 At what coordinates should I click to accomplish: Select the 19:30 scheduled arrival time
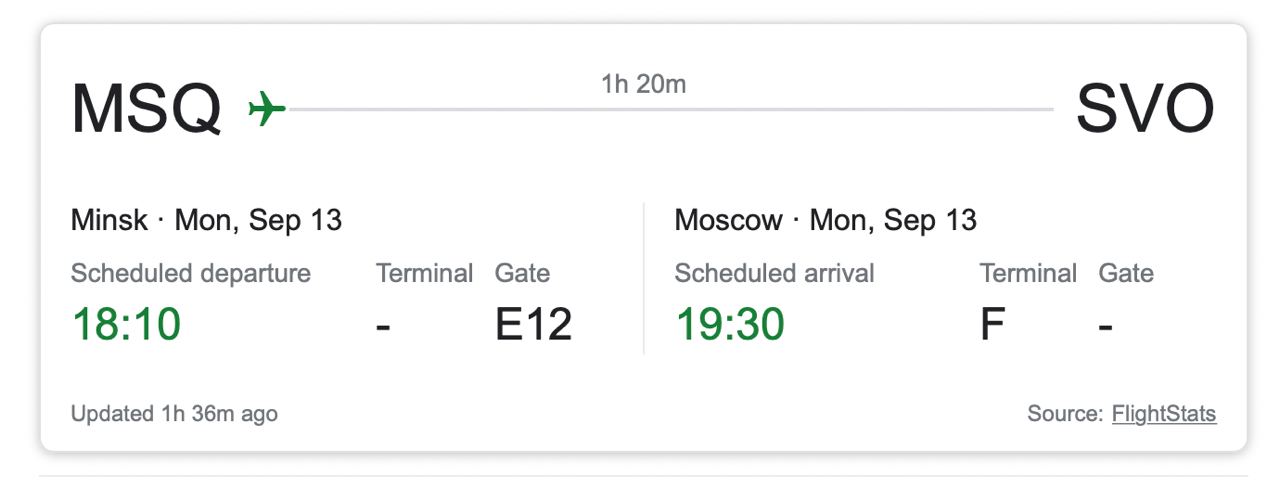click(730, 324)
